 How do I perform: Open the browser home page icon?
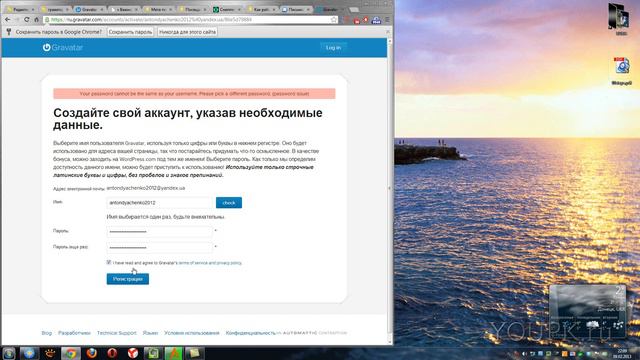coord(36,20)
